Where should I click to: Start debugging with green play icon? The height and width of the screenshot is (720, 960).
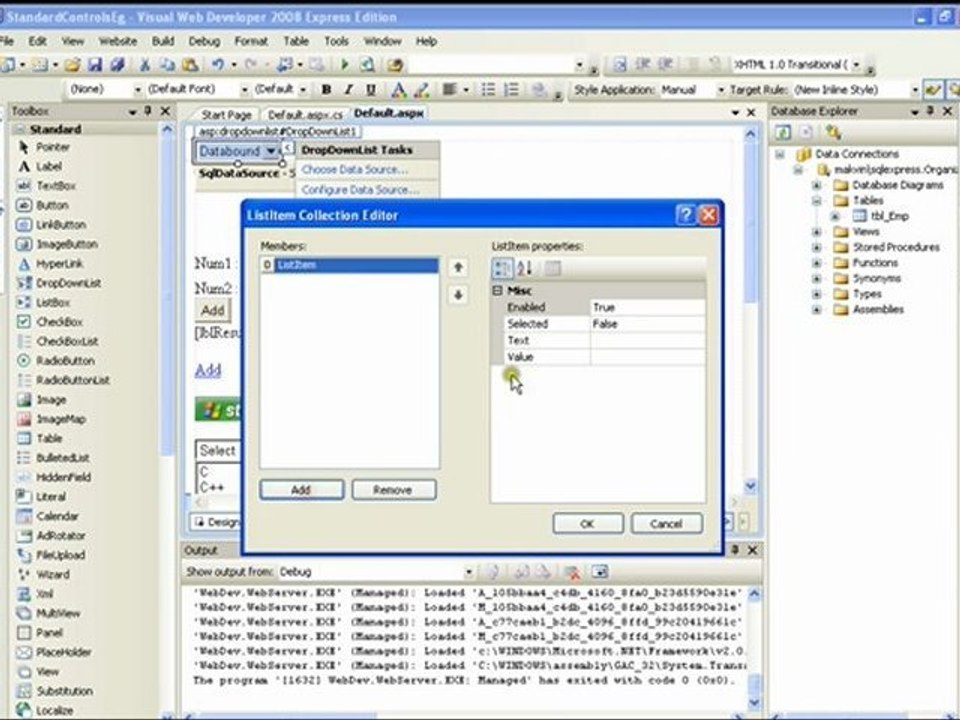[x=345, y=64]
